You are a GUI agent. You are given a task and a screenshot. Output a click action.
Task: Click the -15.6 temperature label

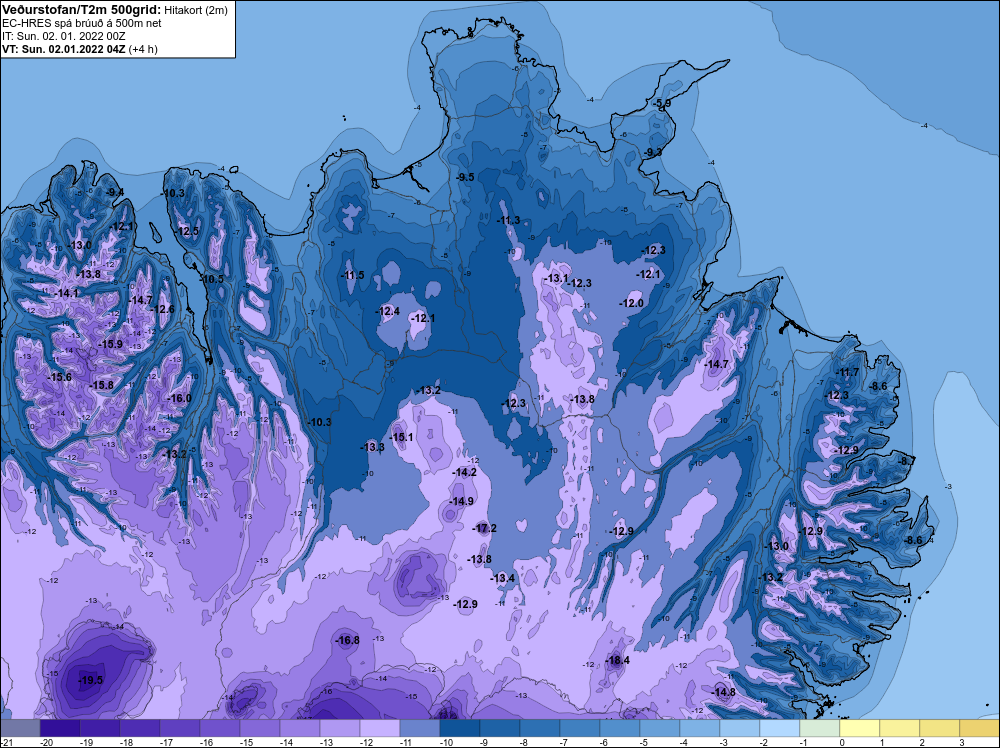pyautogui.click(x=59, y=377)
